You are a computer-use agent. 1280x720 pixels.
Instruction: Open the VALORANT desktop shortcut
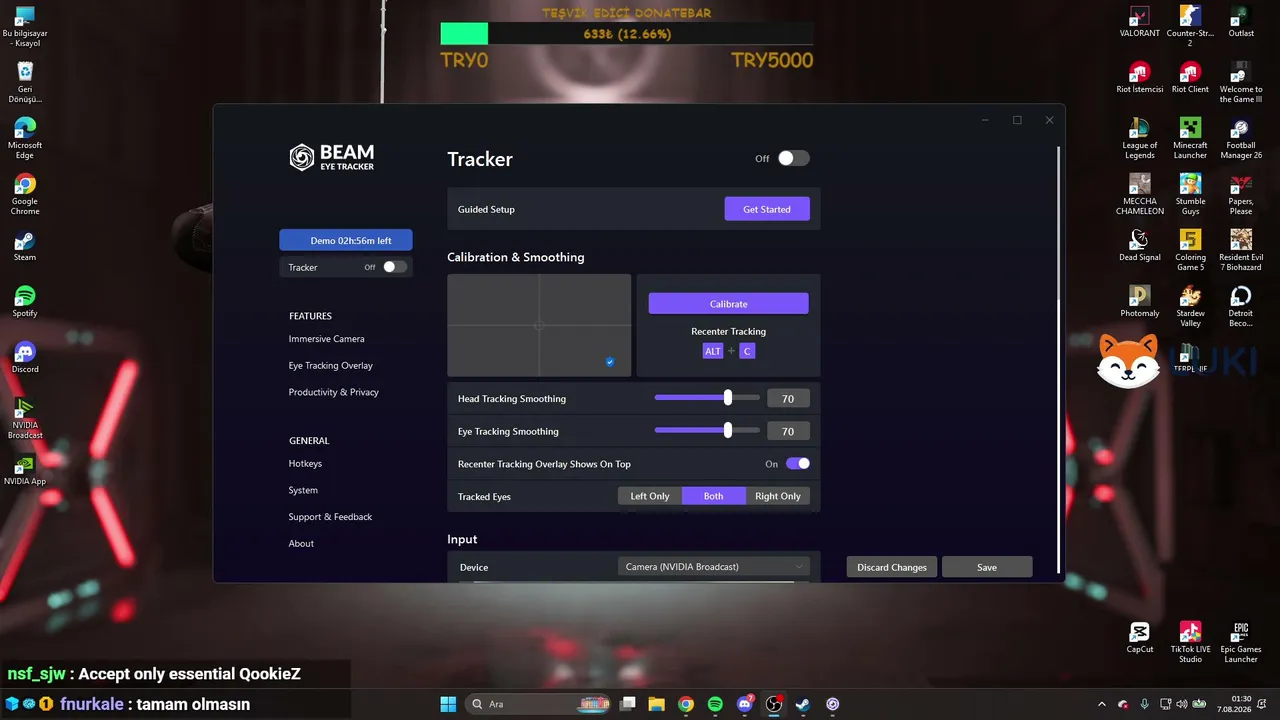[1139, 22]
